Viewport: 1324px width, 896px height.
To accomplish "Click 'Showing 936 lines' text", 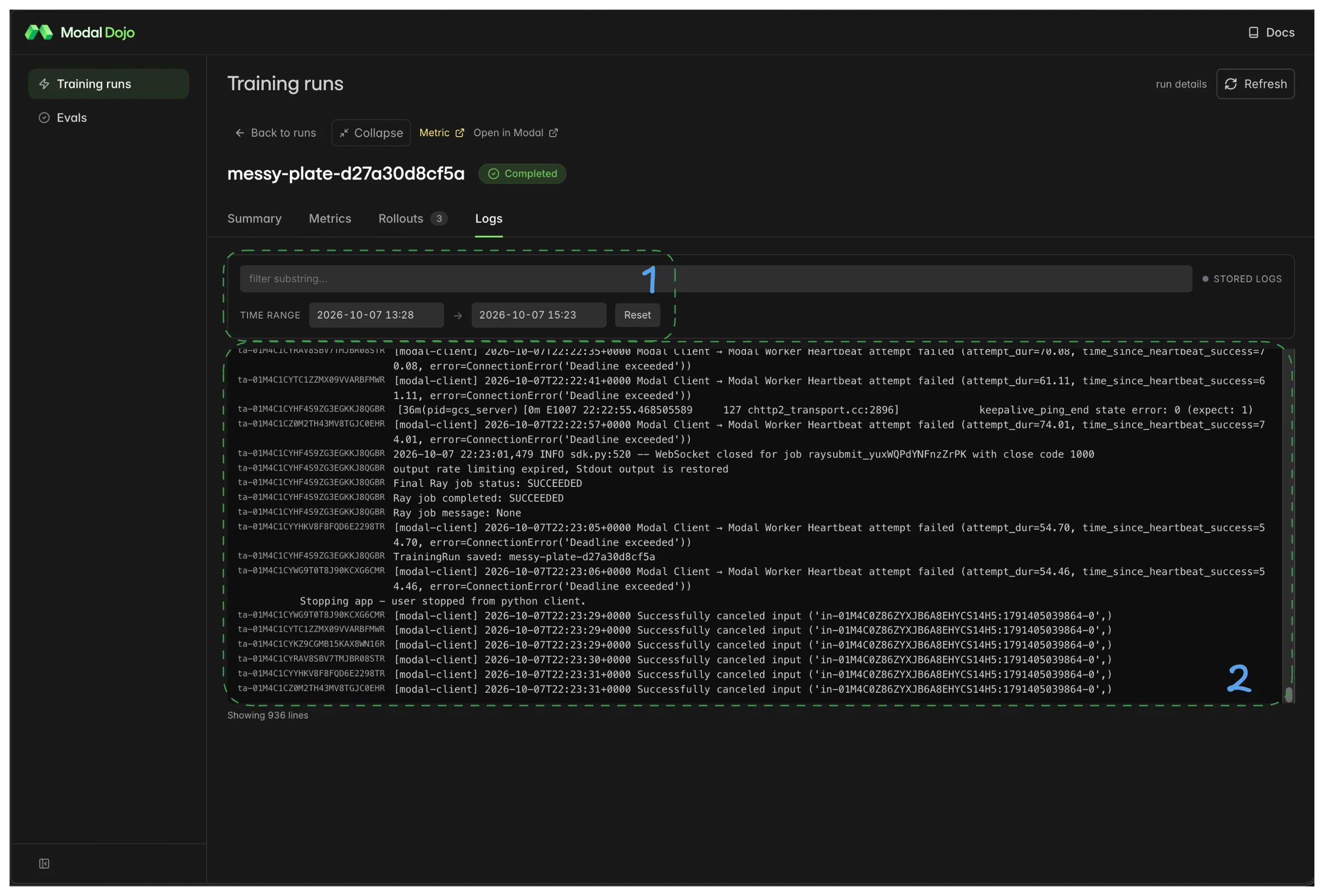I will coord(268,716).
